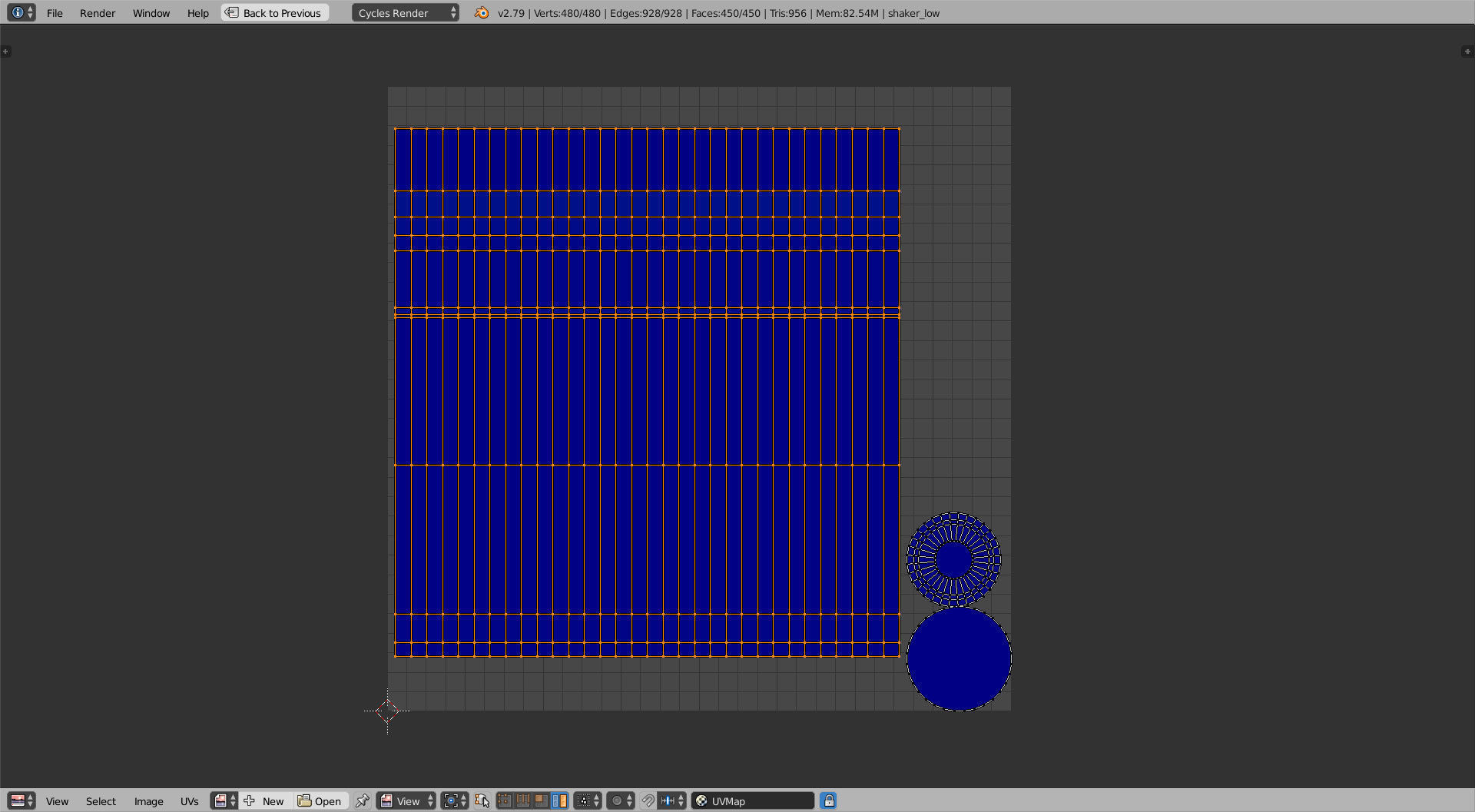Image resolution: width=1475 pixels, height=812 pixels.
Task: Open the Render menu
Action: tap(98, 13)
